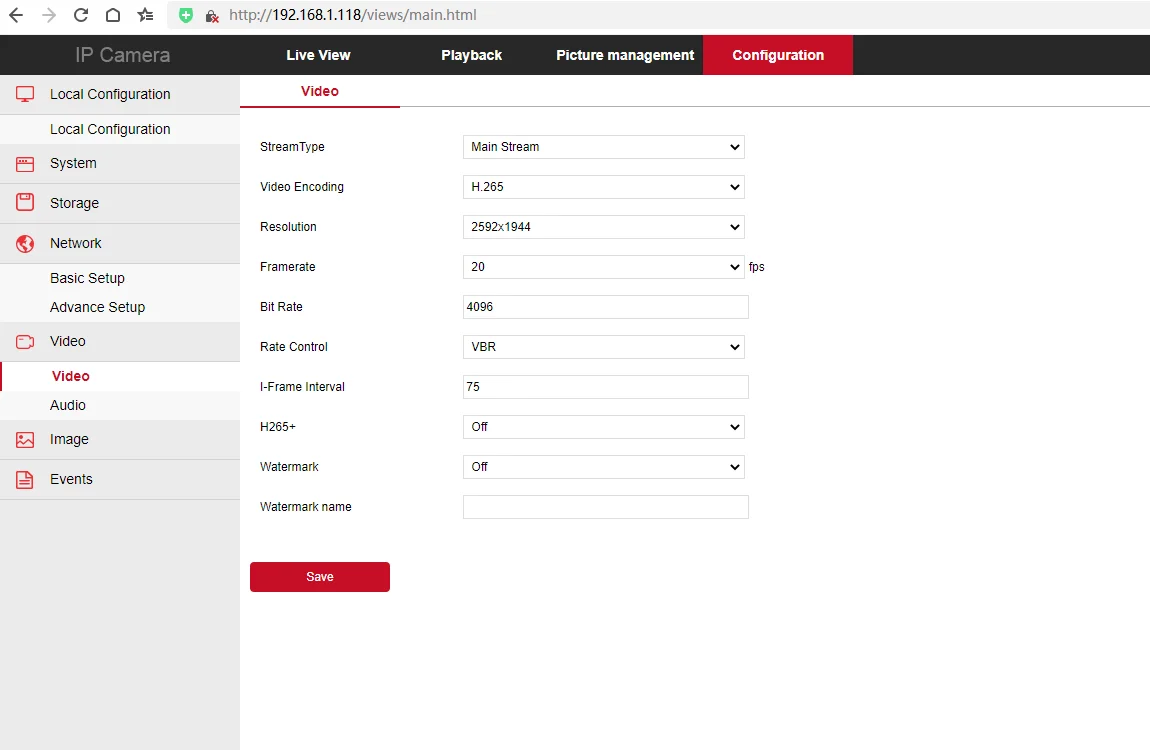
Task: Expand Local Configuration section in sidebar
Action: click(x=120, y=95)
